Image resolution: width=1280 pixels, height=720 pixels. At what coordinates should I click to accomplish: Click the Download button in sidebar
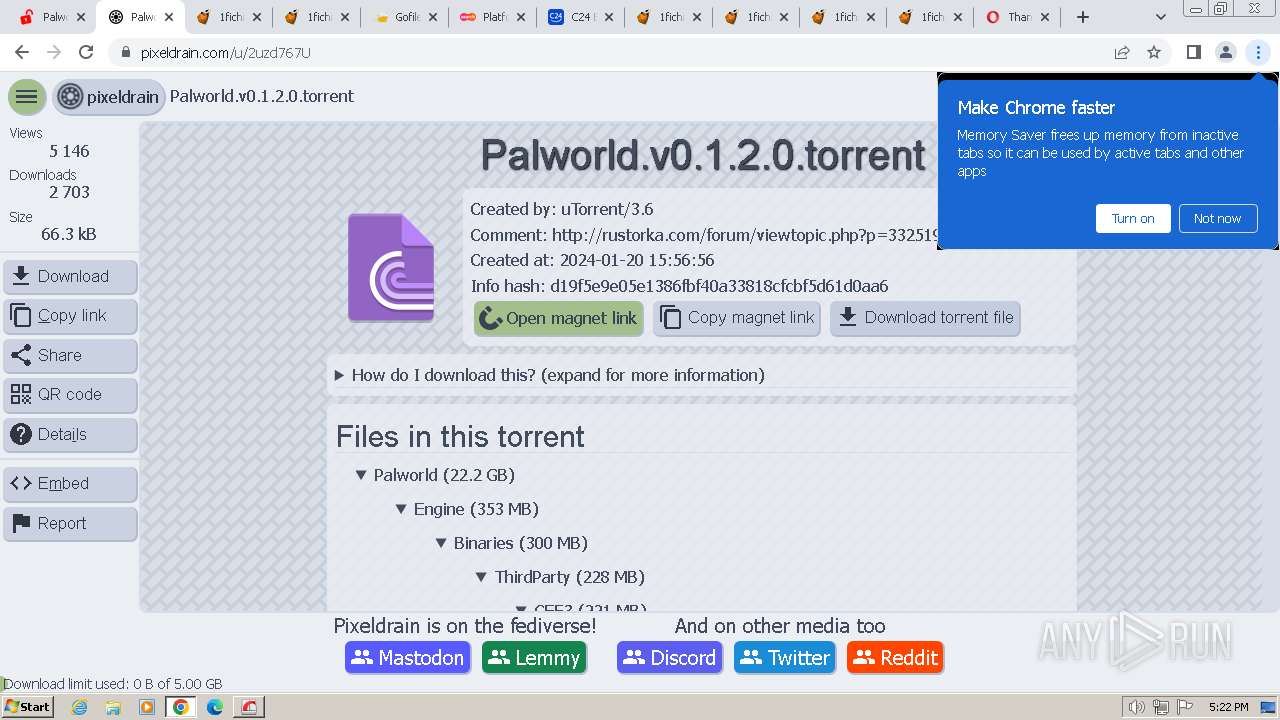point(70,277)
